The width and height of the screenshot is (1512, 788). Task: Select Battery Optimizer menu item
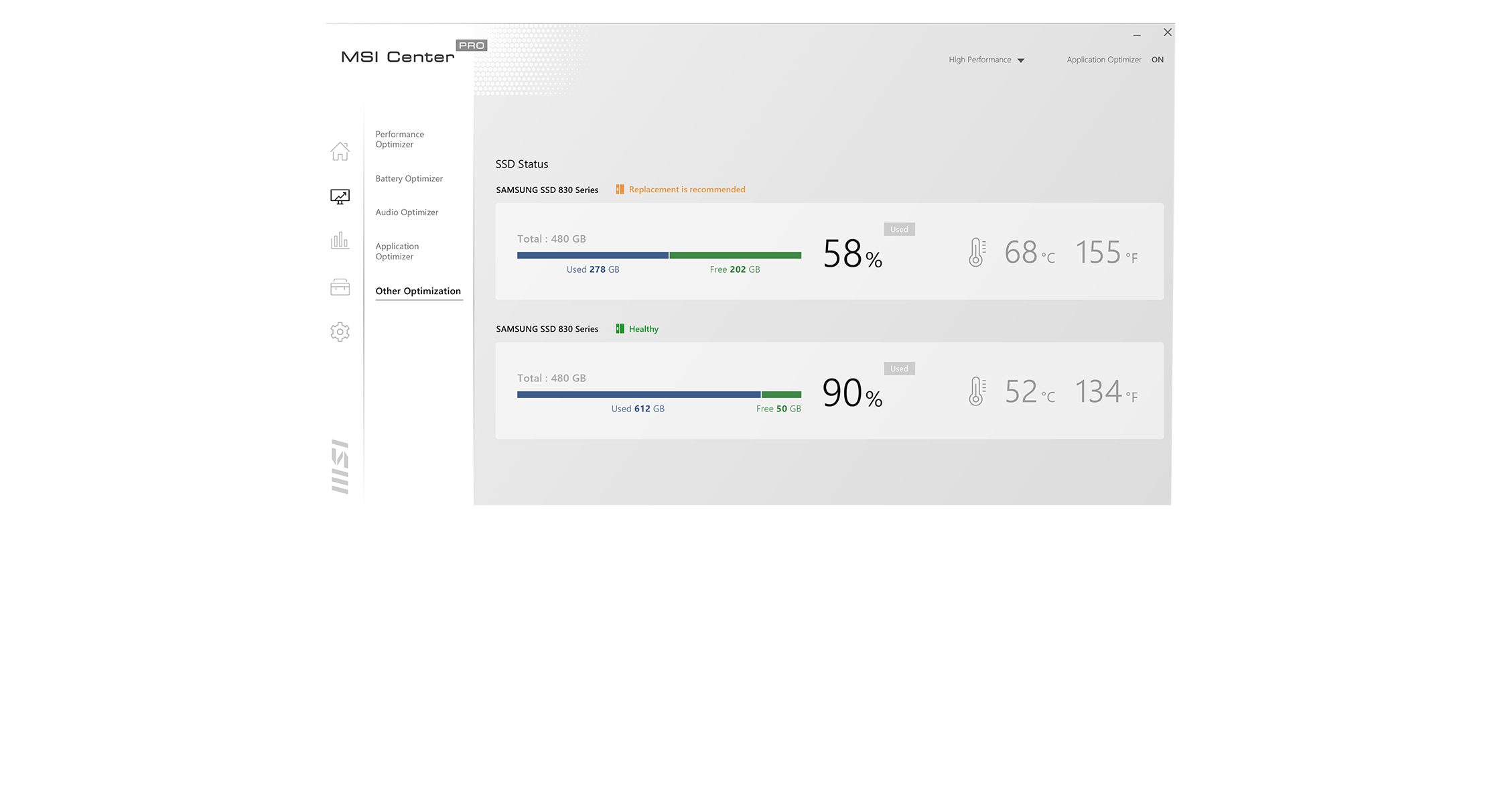pos(409,179)
